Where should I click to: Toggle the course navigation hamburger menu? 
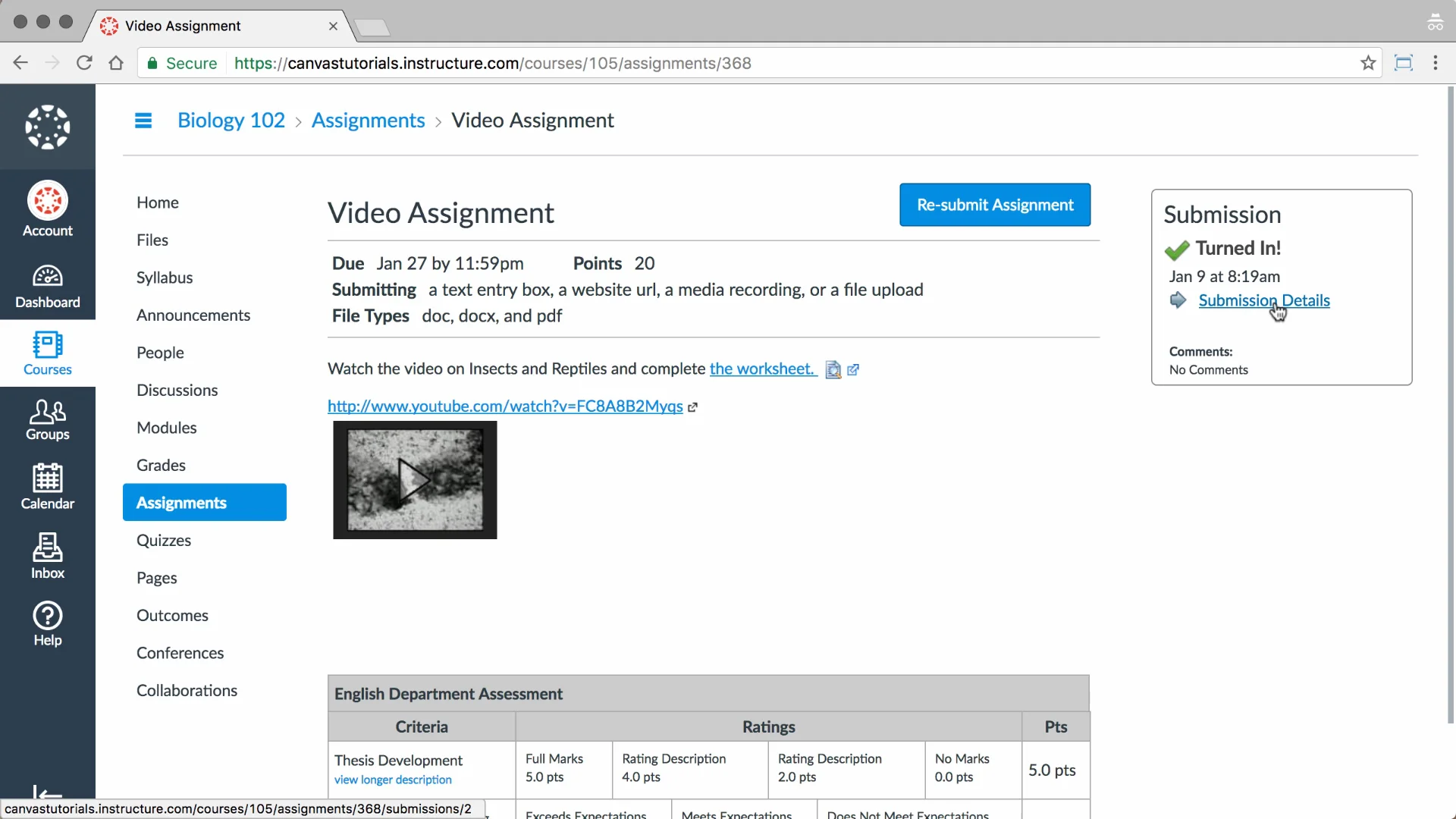pyautogui.click(x=143, y=121)
